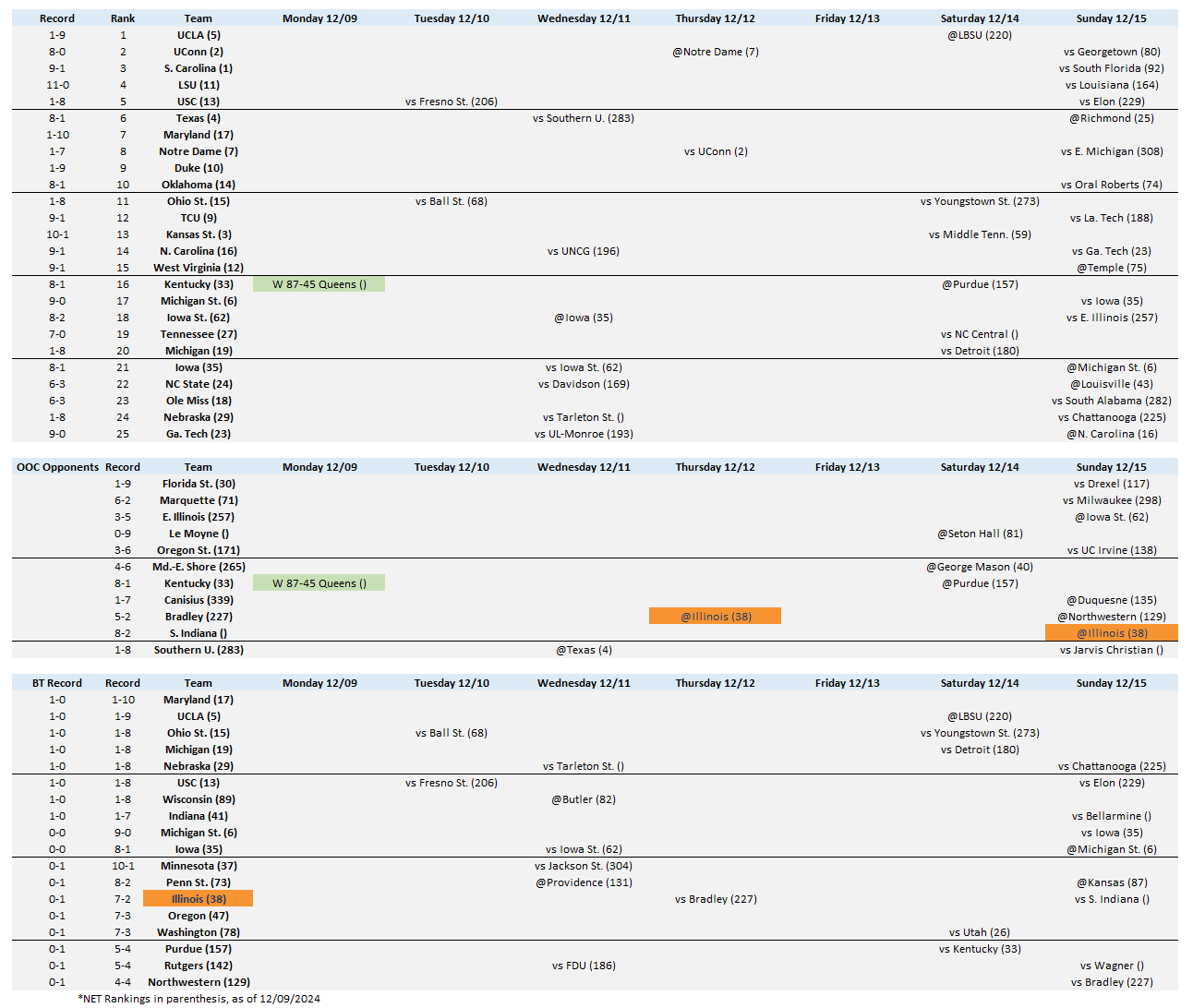The height and width of the screenshot is (1008, 1193).
Task: Select the Le Moyne () team cell
Action: tap(199, 534)
